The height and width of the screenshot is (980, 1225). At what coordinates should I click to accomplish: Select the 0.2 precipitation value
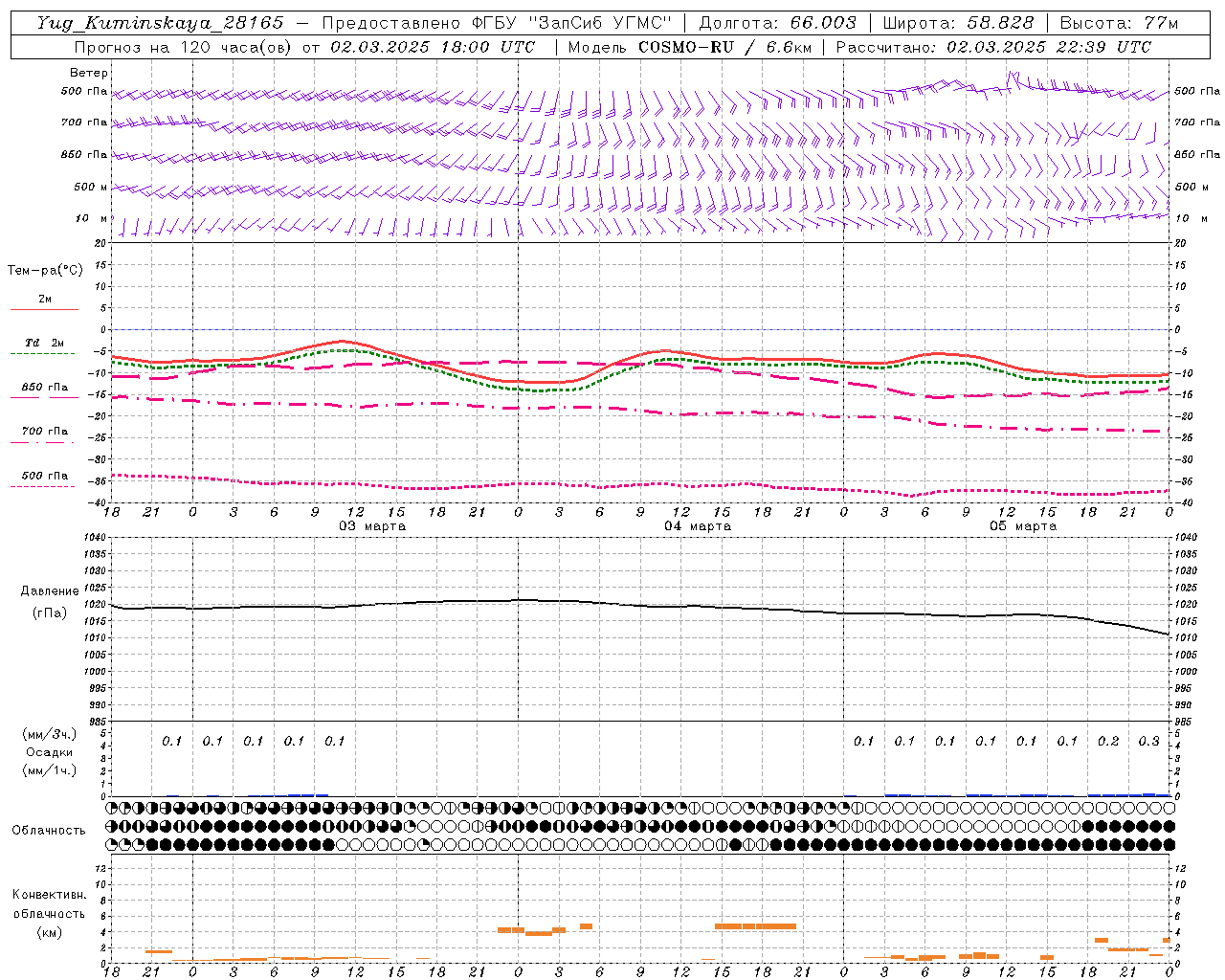1108,741
